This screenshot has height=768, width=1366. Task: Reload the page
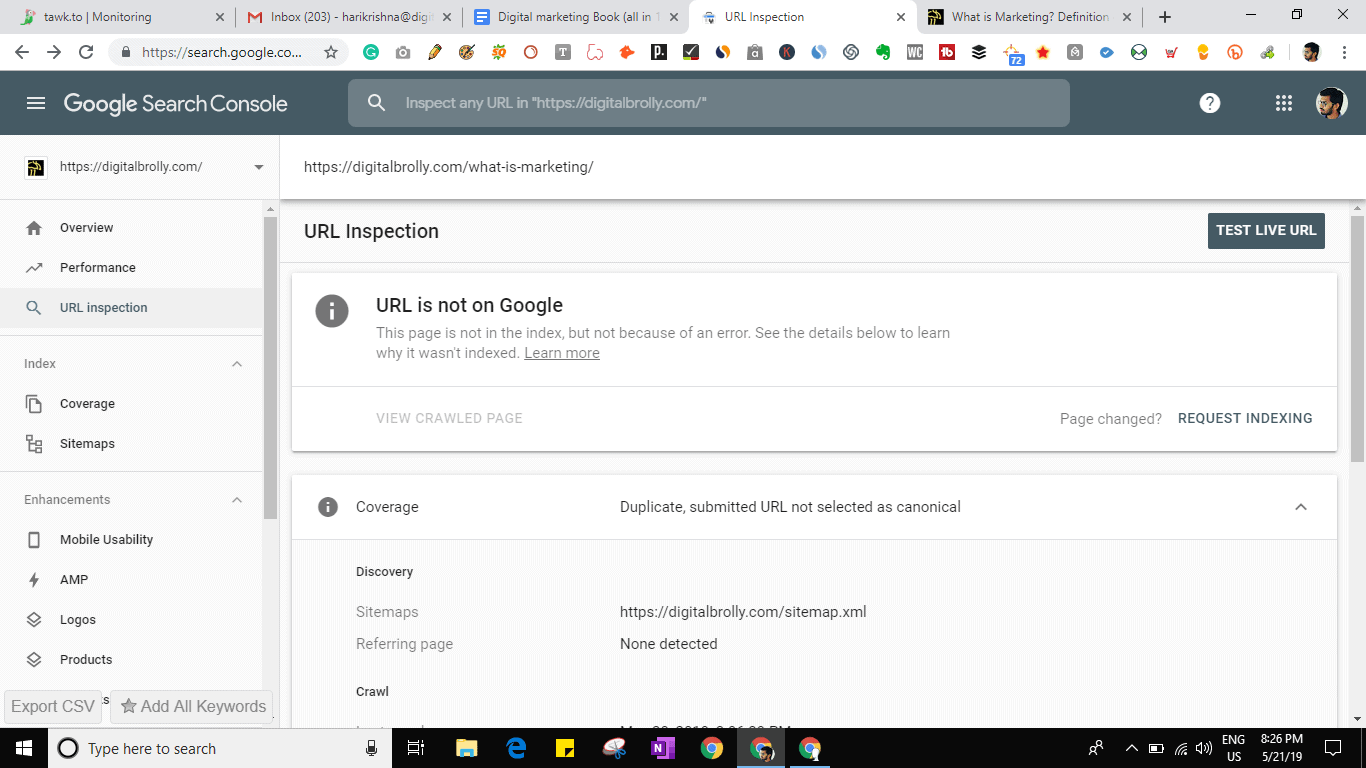(86, 52)
